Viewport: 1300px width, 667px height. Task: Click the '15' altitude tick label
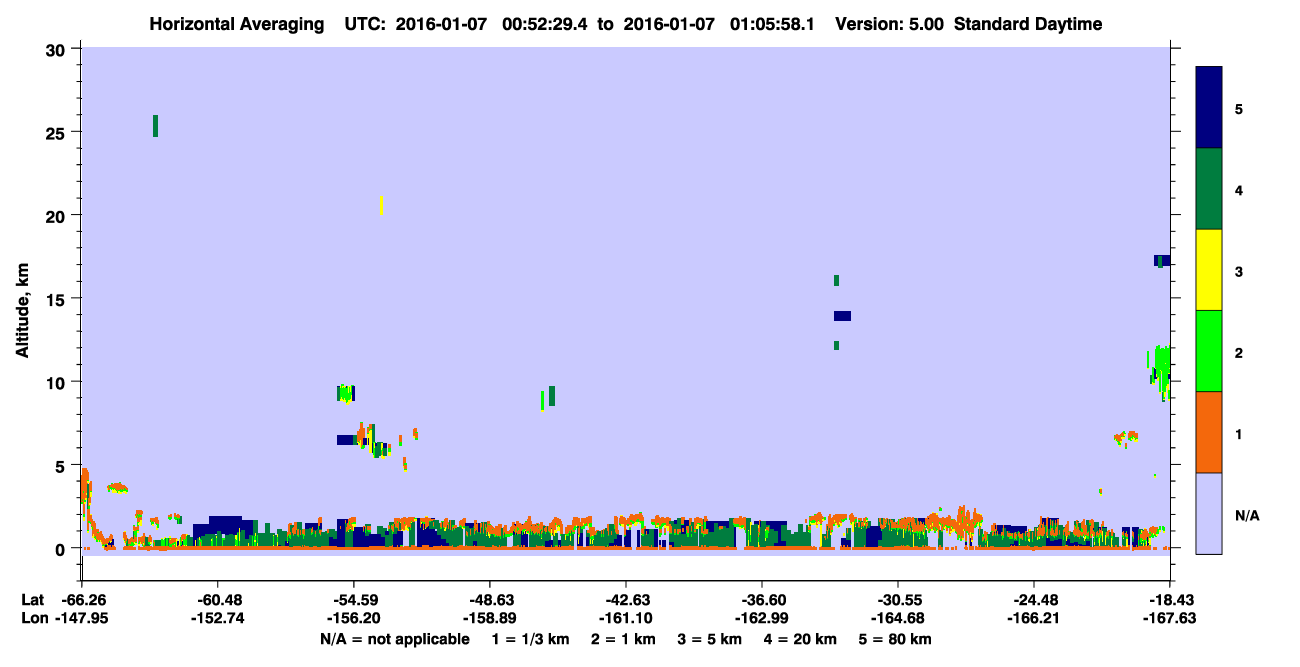(x=58, y=299)
